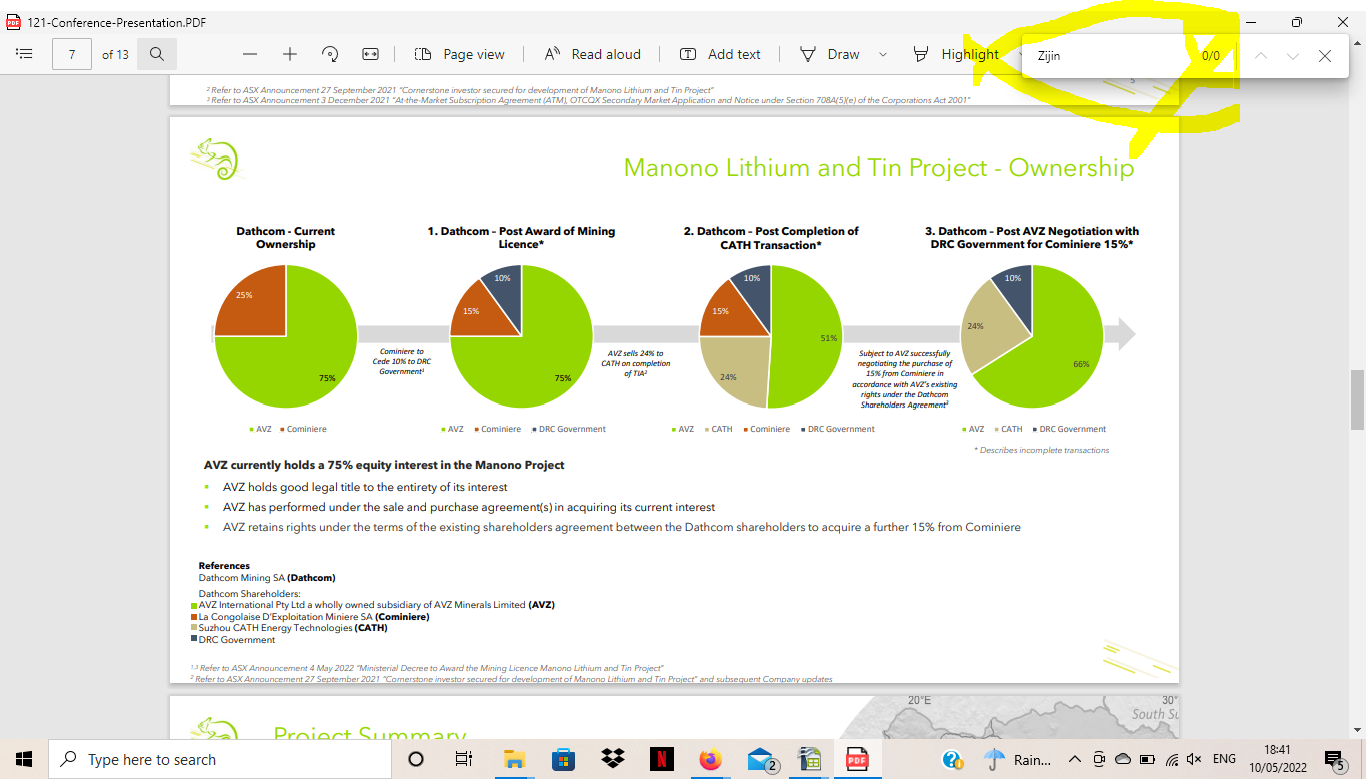Open Cortana from the taskbar

(416, 759)
